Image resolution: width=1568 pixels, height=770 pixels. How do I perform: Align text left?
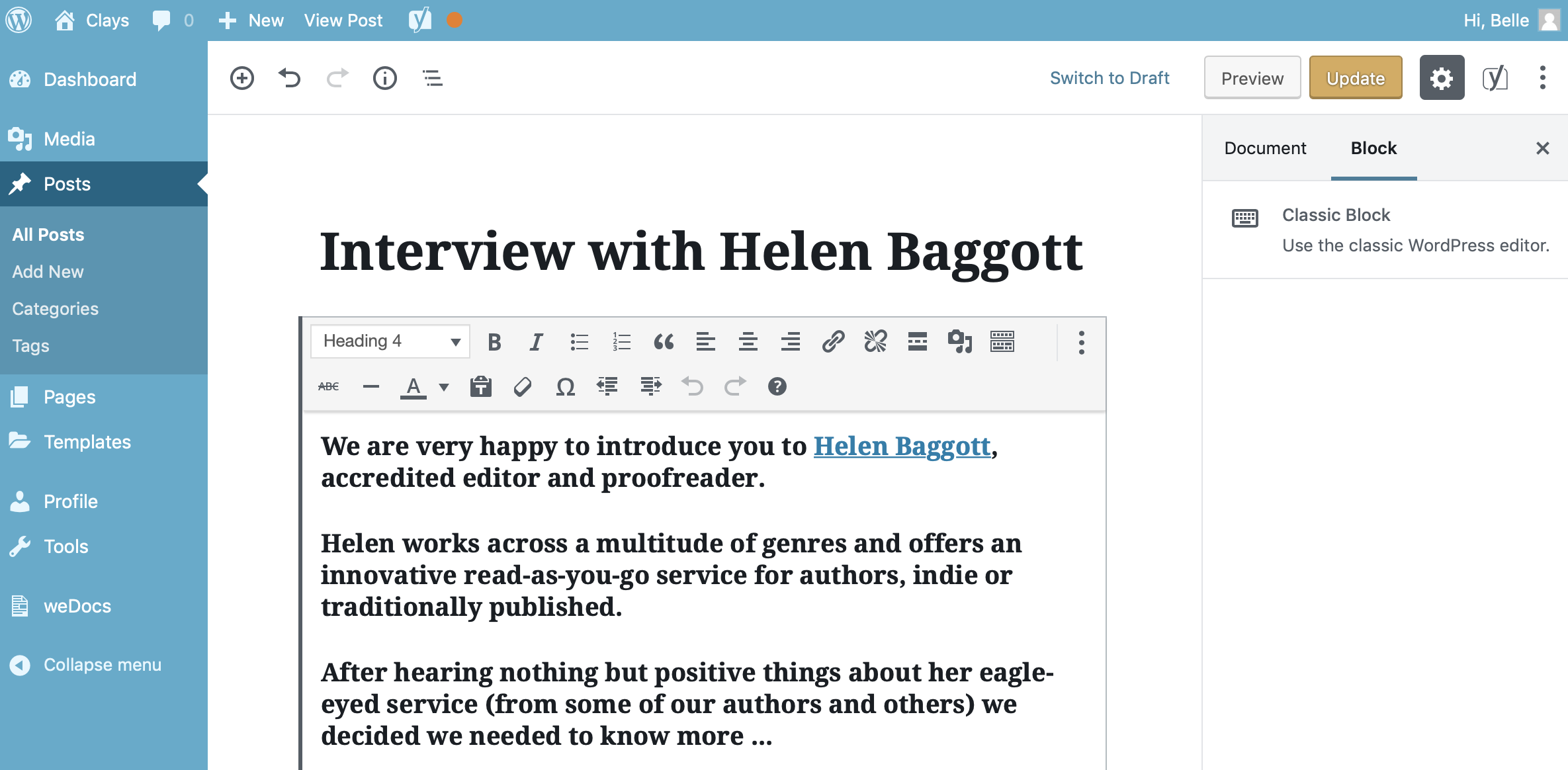tap(706, 342)
